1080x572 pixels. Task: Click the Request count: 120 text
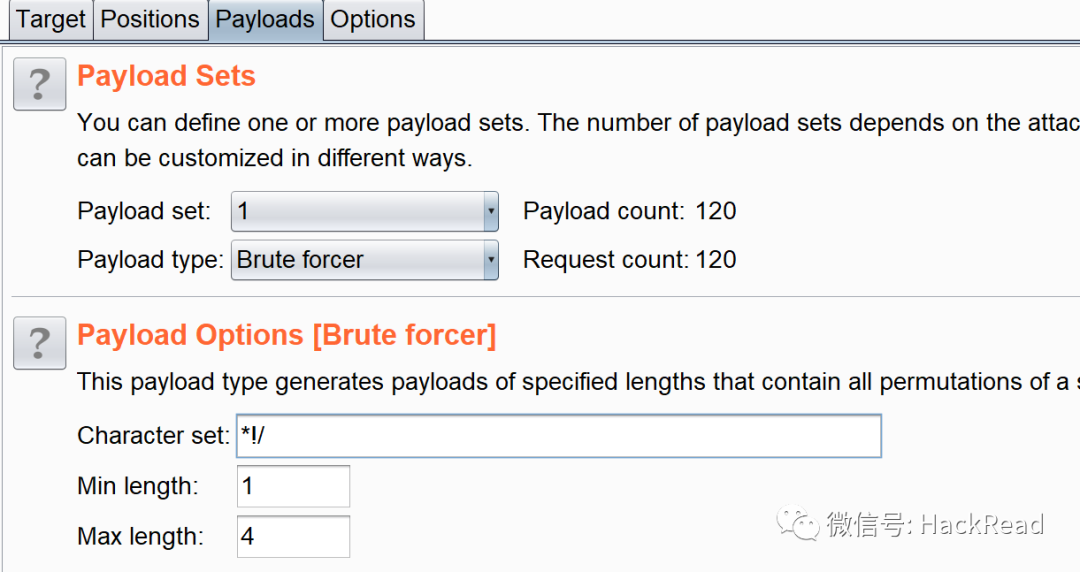[x=629, y=260]
